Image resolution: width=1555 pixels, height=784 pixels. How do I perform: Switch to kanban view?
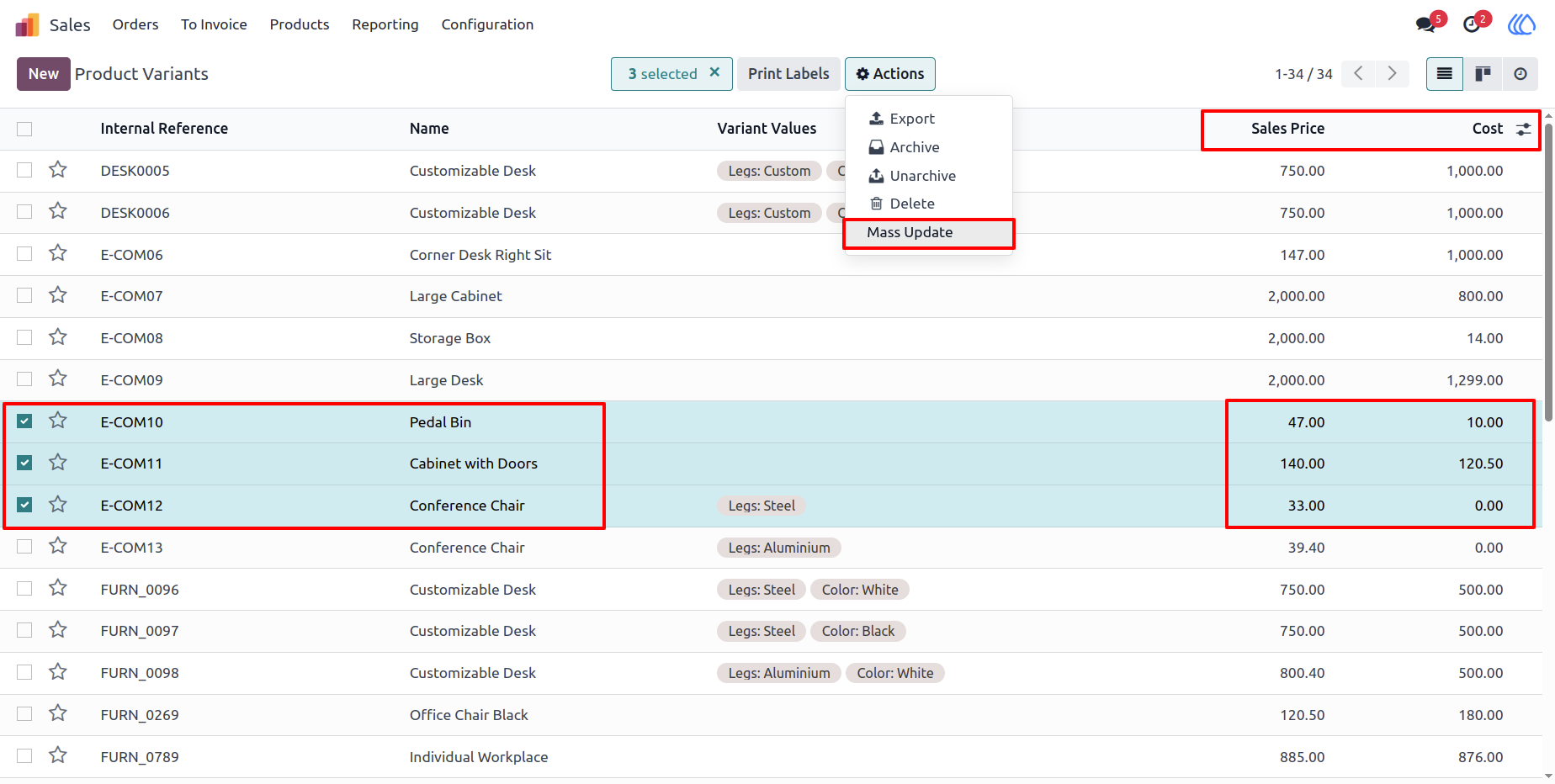(x=1483, y=74)
